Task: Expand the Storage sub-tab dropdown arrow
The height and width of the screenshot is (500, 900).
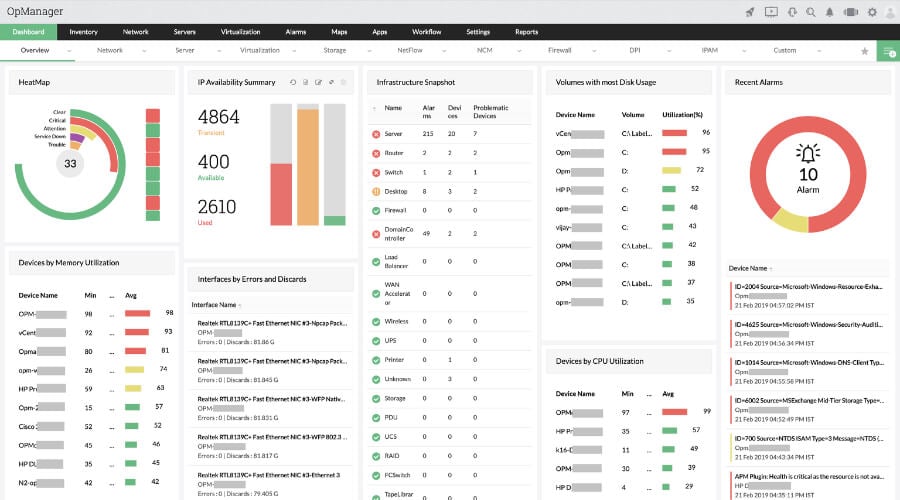Action: (369, 52)
